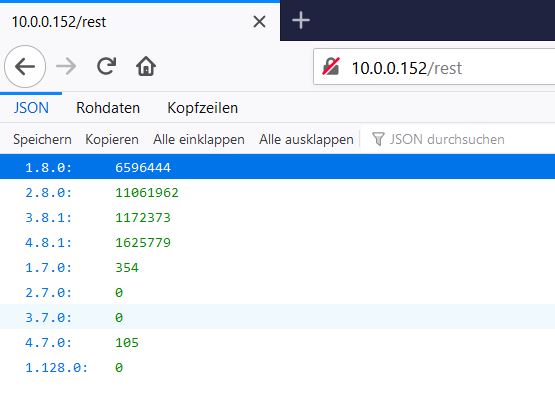Image resolution: width=555 pixels, height=399 pixels.
Task: Select the 4.7.0 row with value 105
Action: (278, 342)
